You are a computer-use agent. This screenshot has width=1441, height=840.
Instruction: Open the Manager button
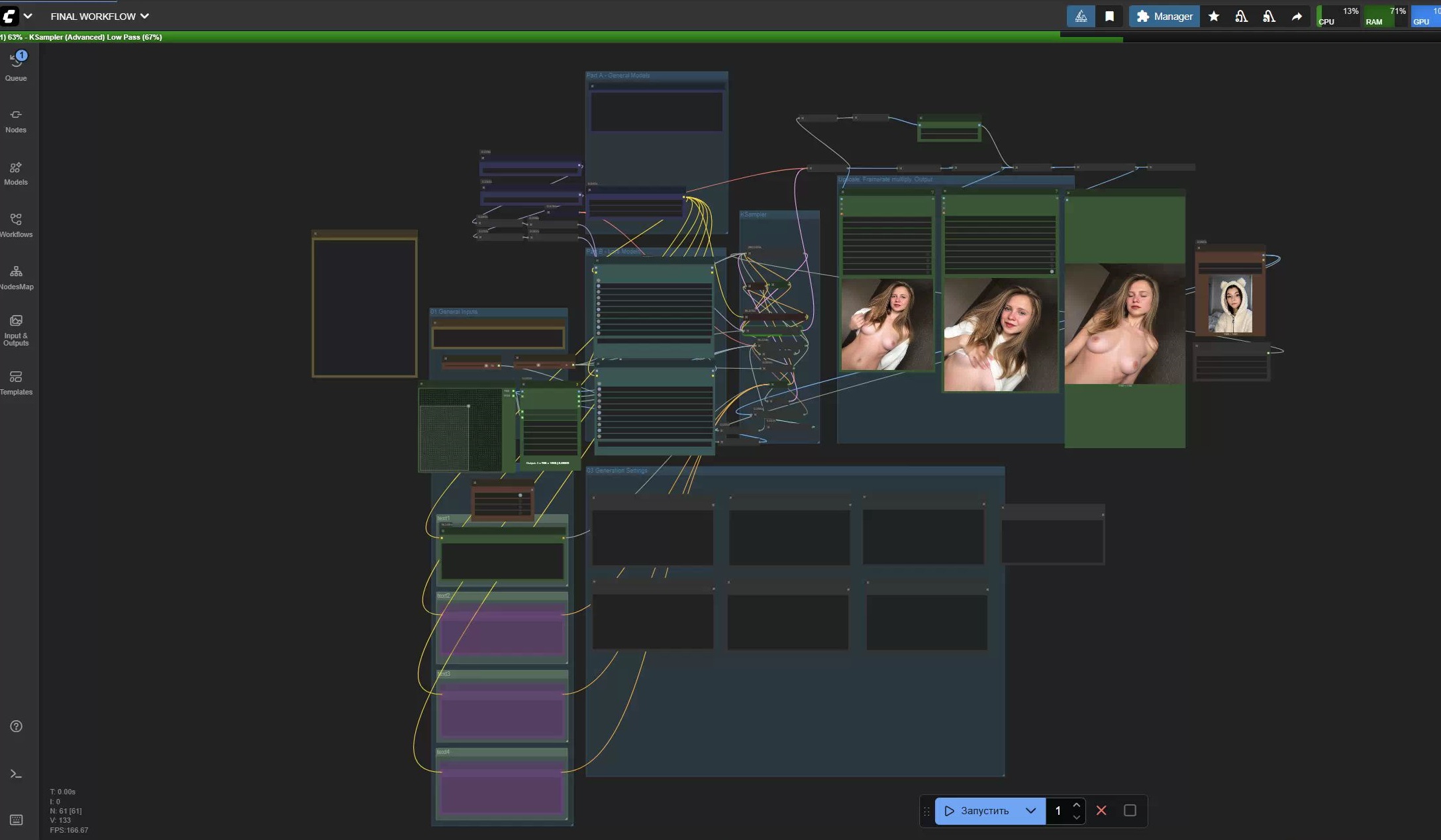pyautogui.click(x=1164, y=17)
